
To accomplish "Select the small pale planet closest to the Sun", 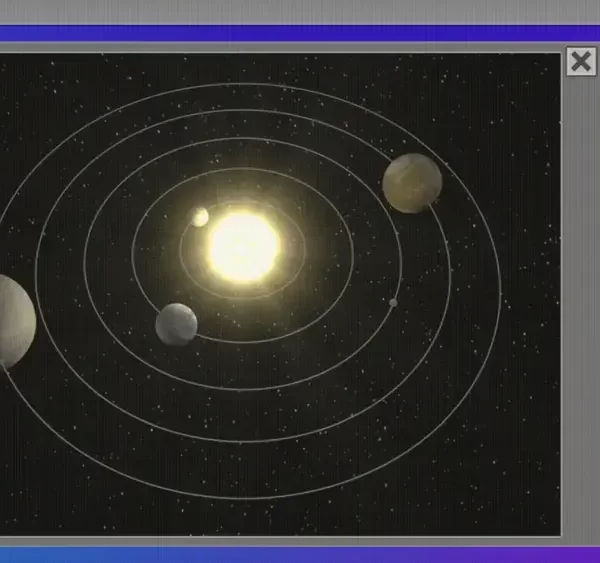I will click(x=200, y=217).
